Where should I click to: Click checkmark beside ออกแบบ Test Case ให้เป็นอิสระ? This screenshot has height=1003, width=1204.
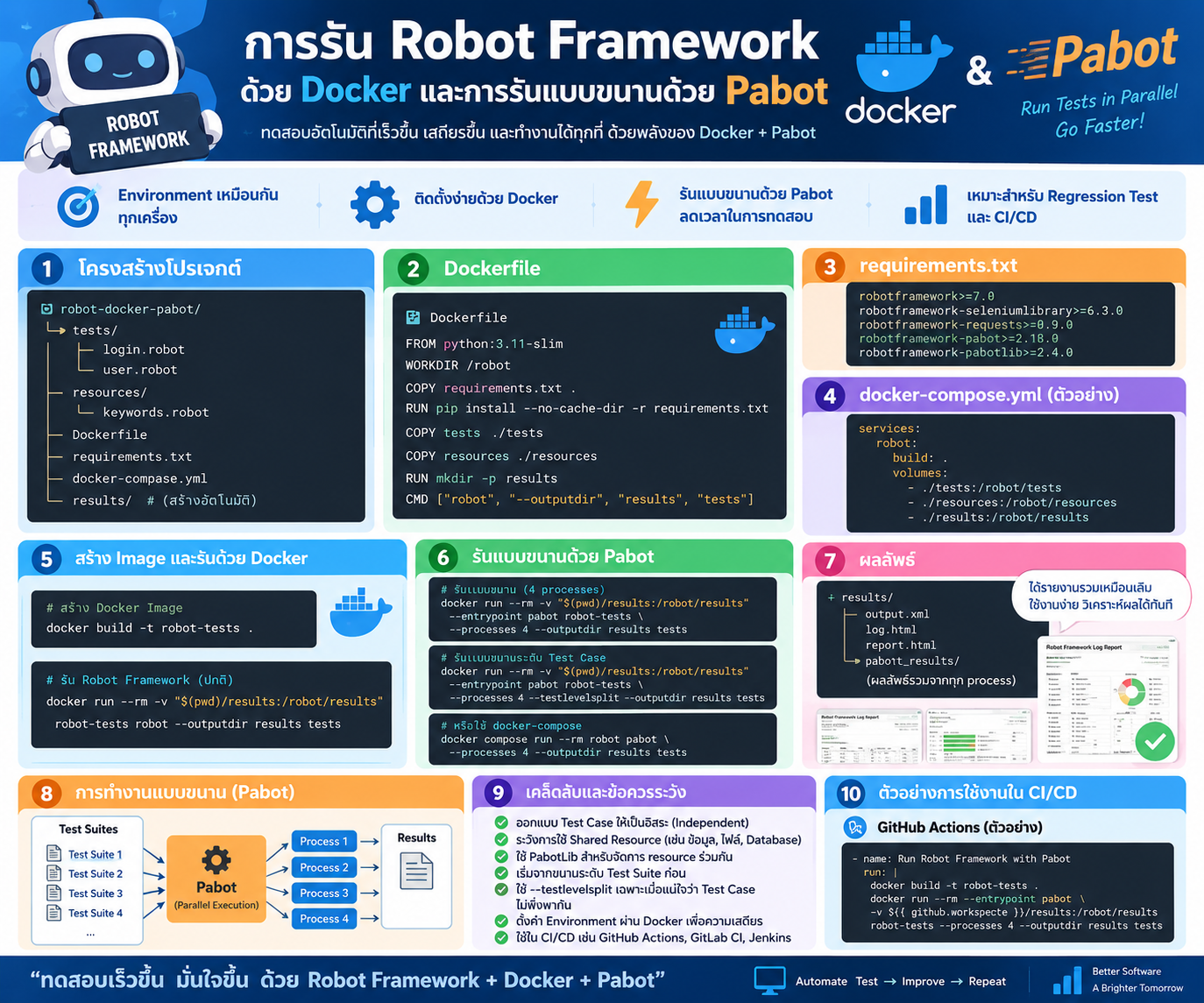pyautogui.click(x=501, y=823)
